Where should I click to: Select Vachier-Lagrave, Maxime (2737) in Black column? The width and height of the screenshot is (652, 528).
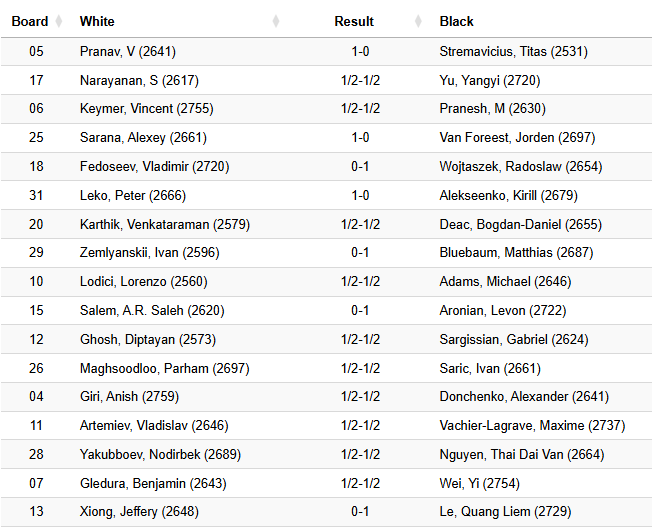(532, 426)
